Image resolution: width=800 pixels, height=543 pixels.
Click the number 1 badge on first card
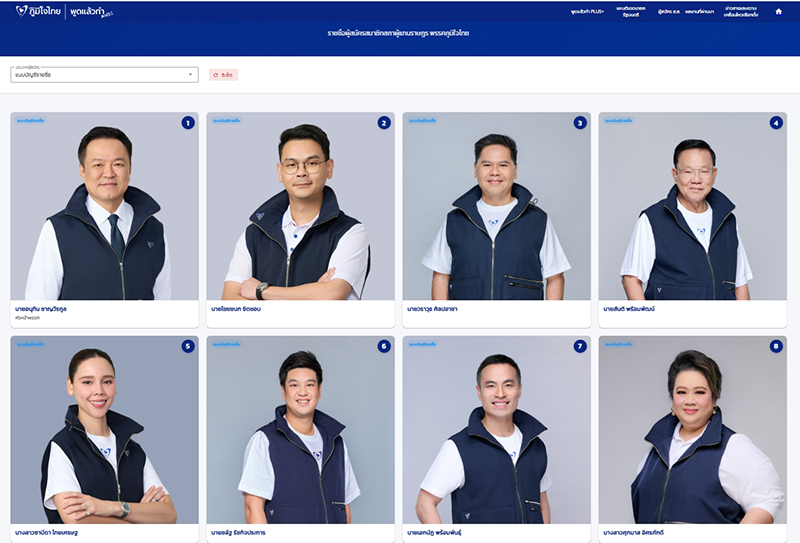(188, 123)
